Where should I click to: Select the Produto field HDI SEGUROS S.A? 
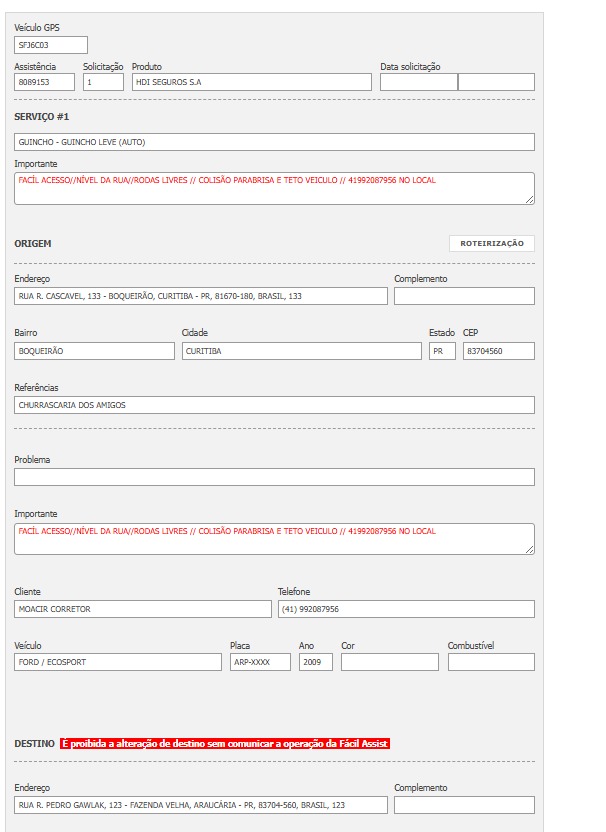[x=252, y=82]
